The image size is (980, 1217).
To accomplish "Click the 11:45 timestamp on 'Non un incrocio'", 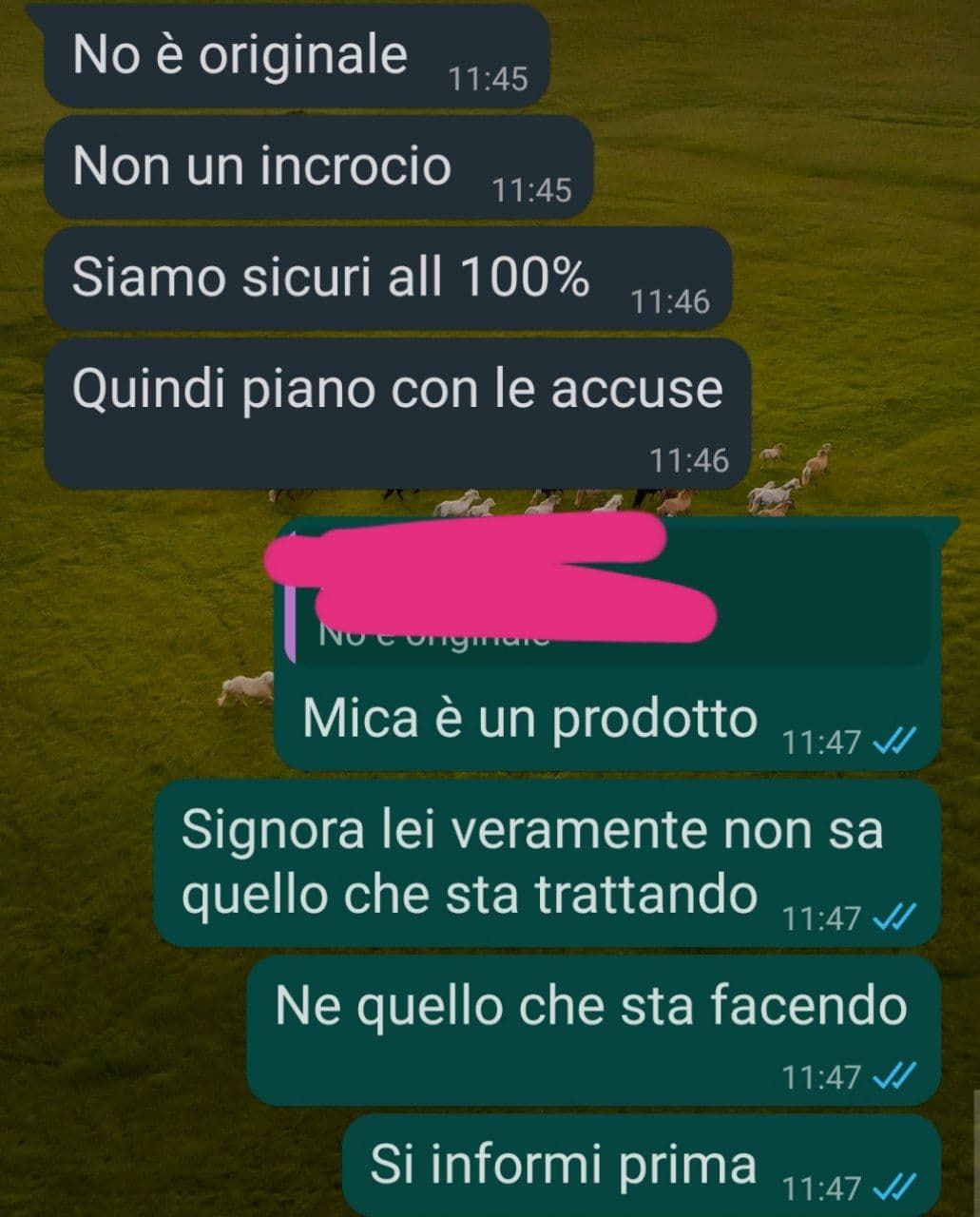I will 531,190.
